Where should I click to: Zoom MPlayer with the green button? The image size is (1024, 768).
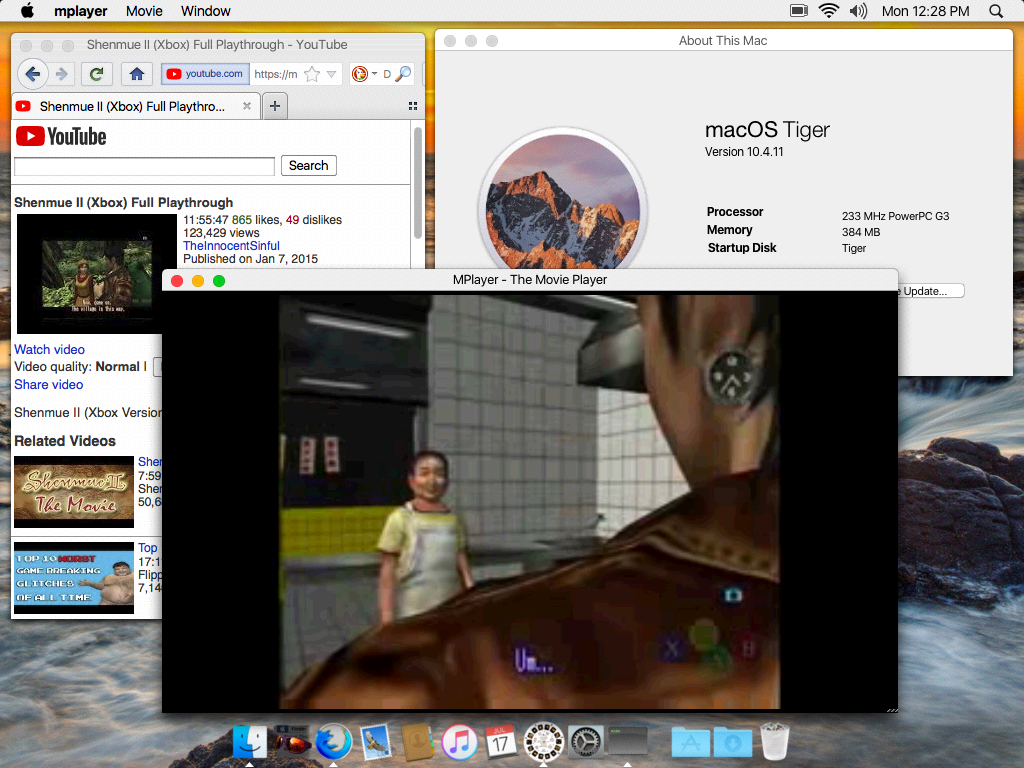coord(219,281)
